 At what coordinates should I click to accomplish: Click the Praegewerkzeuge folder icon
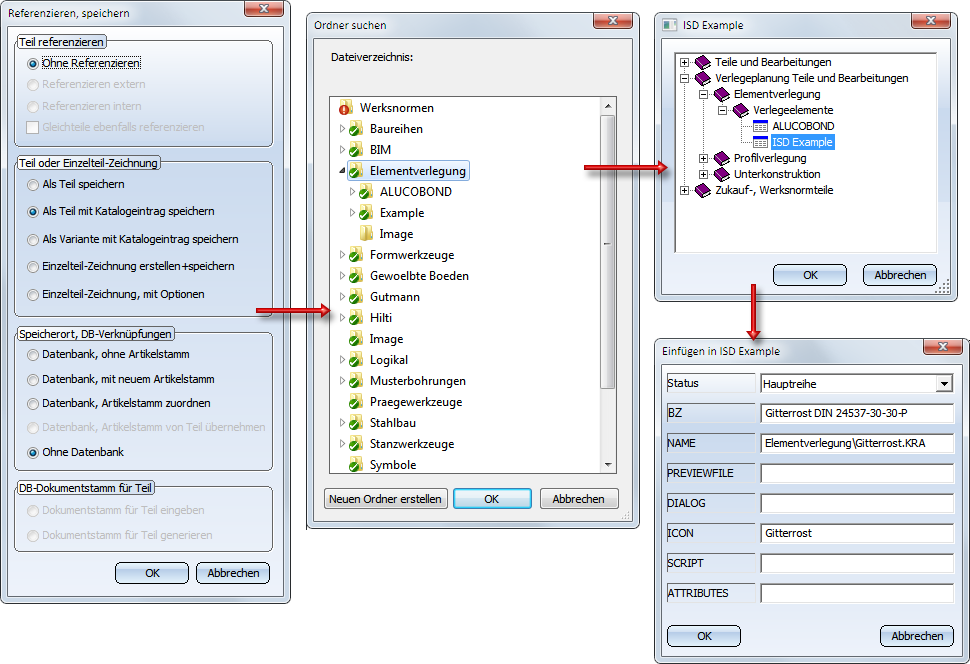tap(356, 402)
